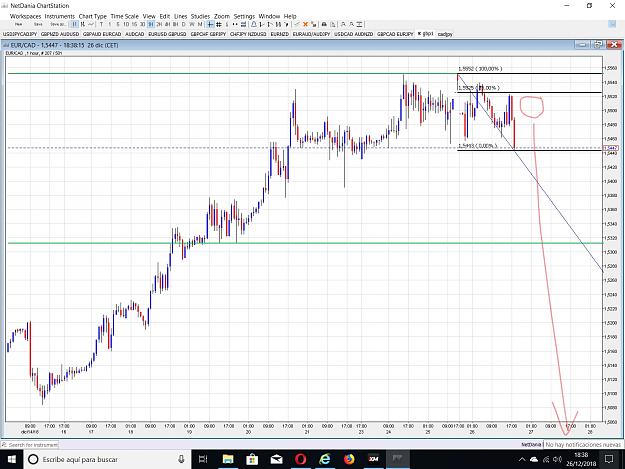Select the 10 minute time scale
The height and width of the screenshot is (469, 625).
coord(126,24)
